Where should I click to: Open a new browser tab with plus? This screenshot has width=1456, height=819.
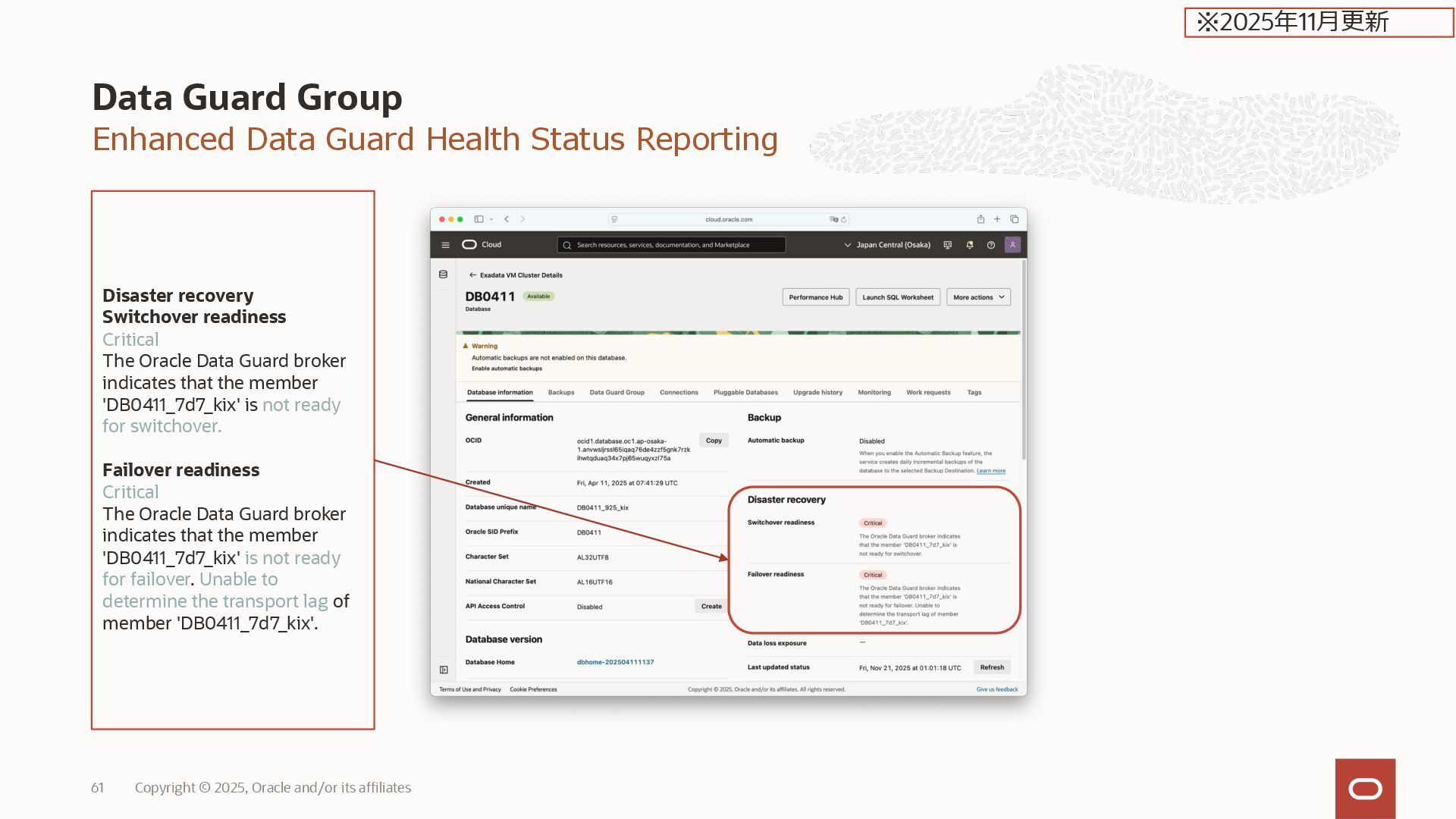pos(997,219)
